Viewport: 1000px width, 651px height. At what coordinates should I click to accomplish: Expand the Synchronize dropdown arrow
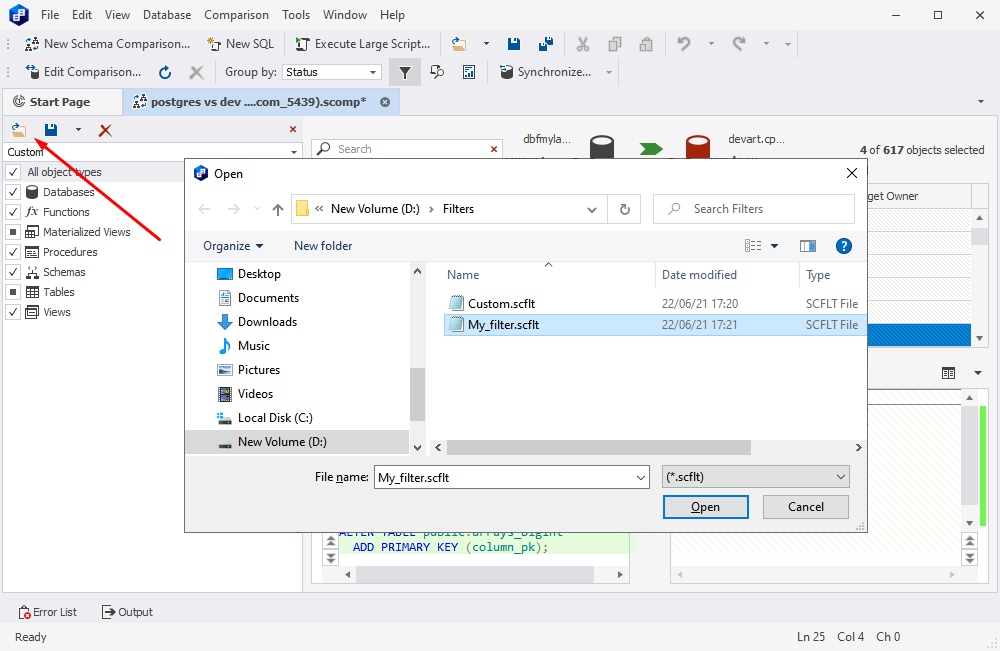(x=608, y=72)
